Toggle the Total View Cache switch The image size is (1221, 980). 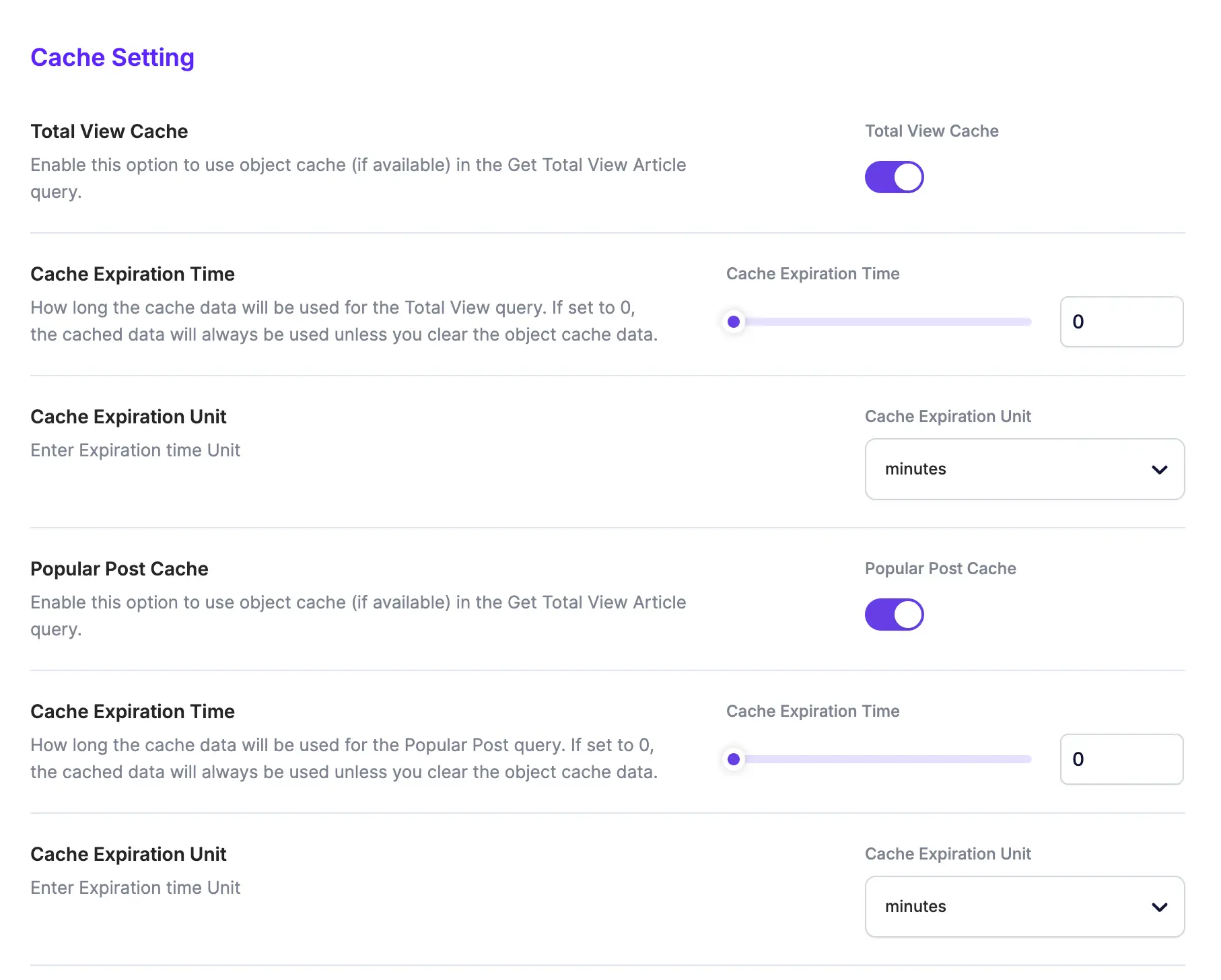click(x=894, y=177)
